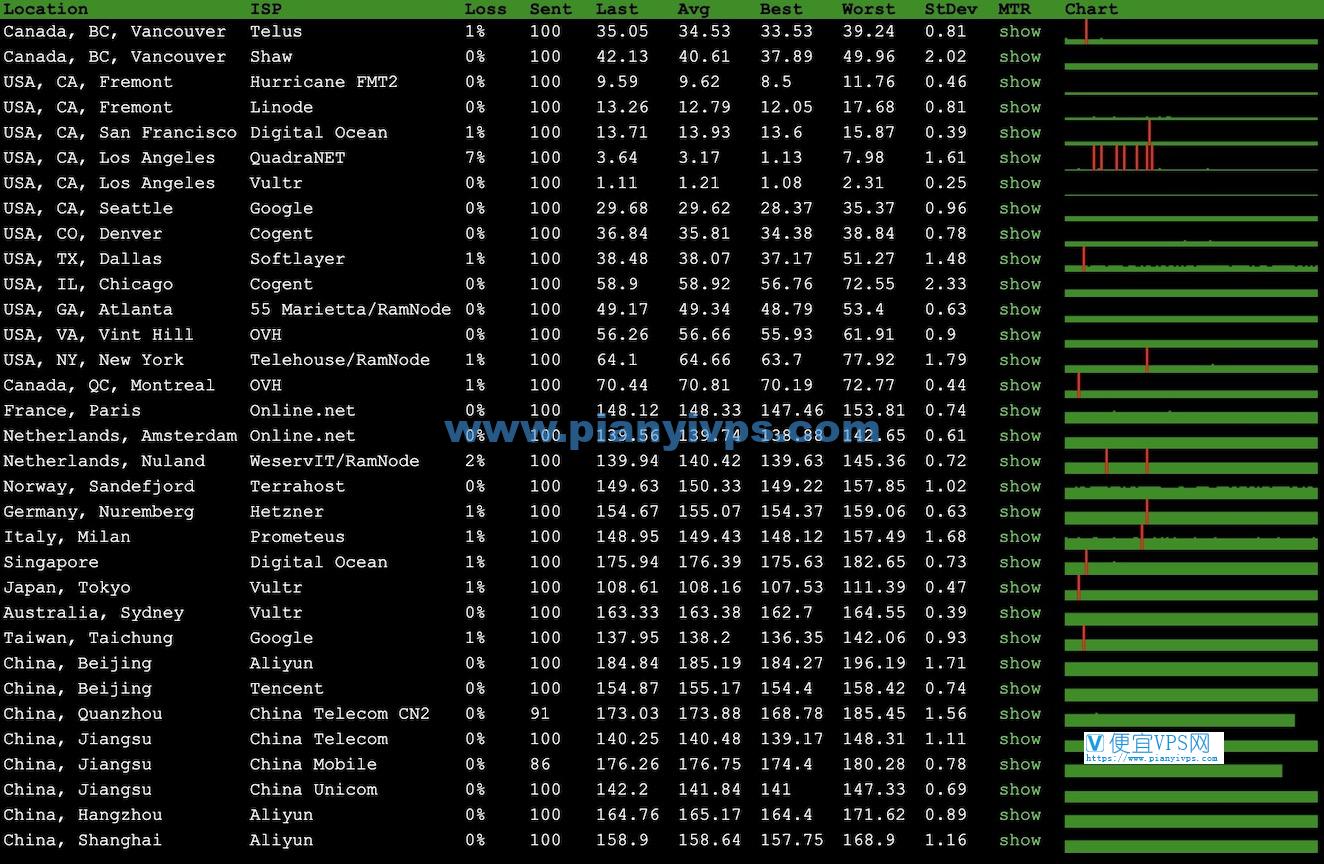
Task: Click the '7%' loss value
Action: 475,157
